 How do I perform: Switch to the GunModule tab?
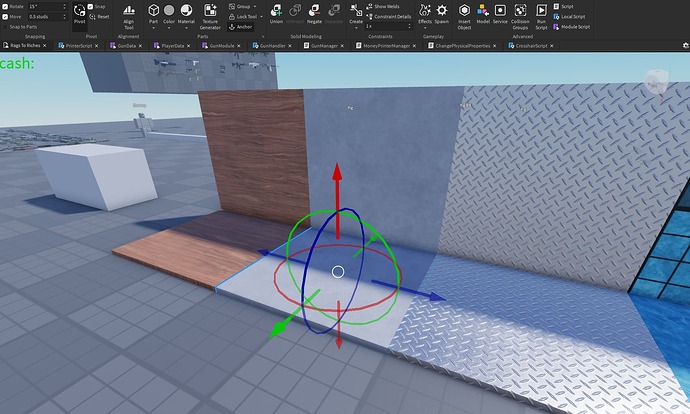[221, 46]
